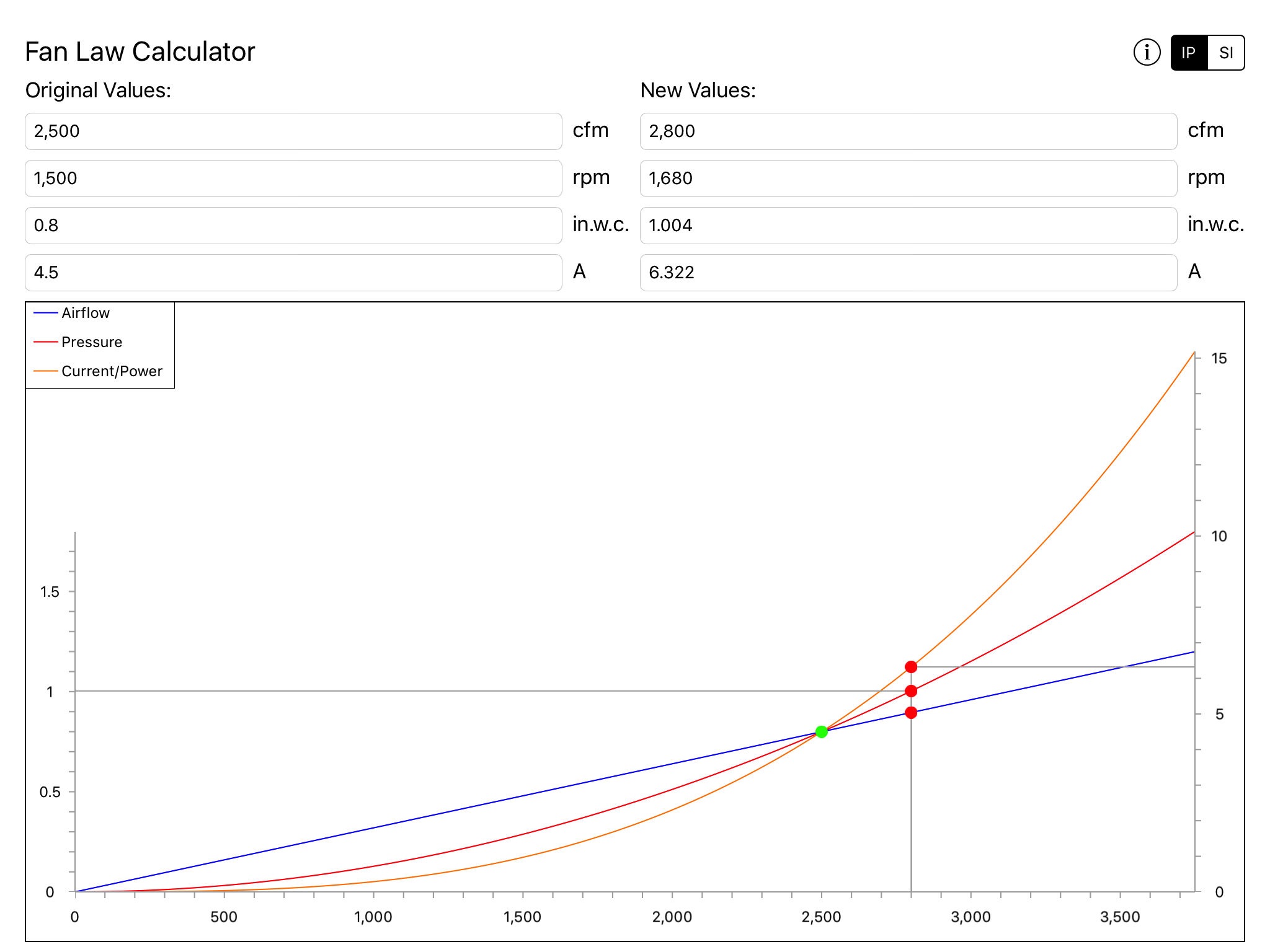1270x952 pixels.
Task: Edit the original pressure 0.8 field
Action: (293, 226)
